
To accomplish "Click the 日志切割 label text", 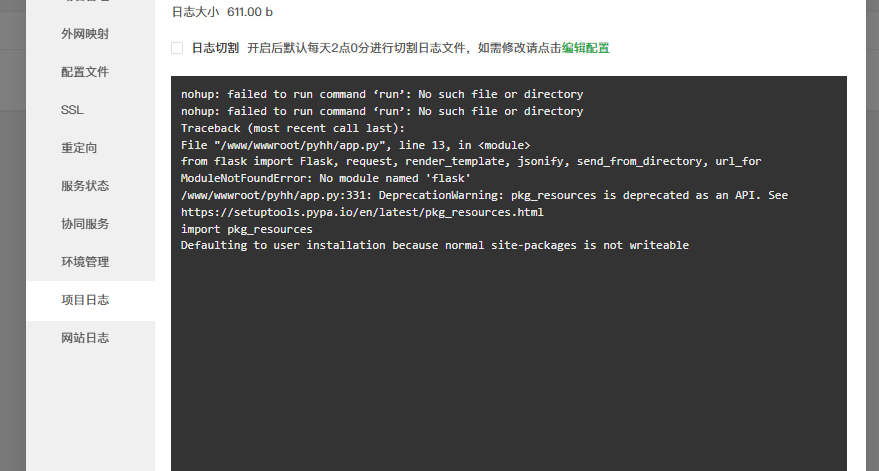I will [215, 48].
